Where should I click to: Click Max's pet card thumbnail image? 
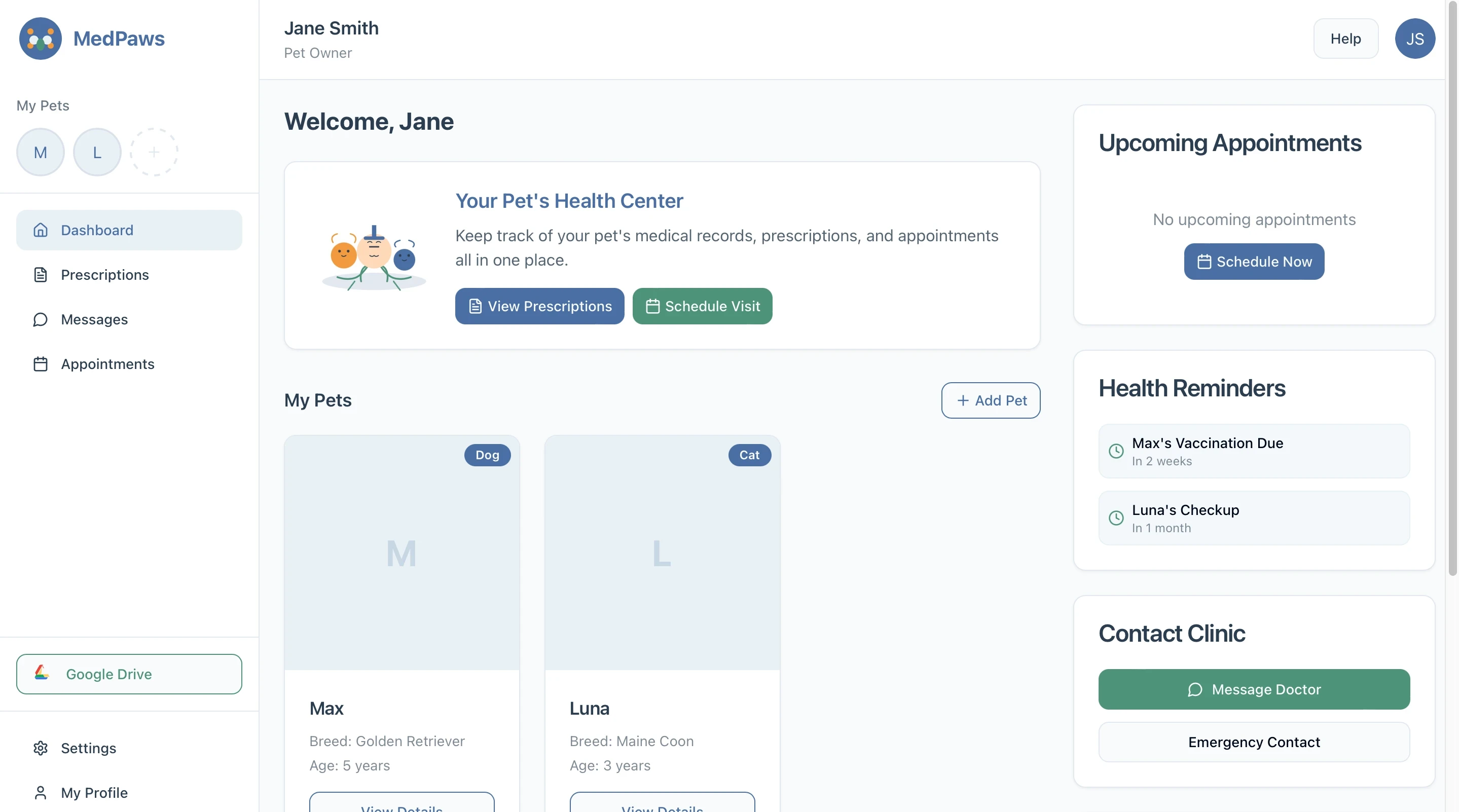402,552
